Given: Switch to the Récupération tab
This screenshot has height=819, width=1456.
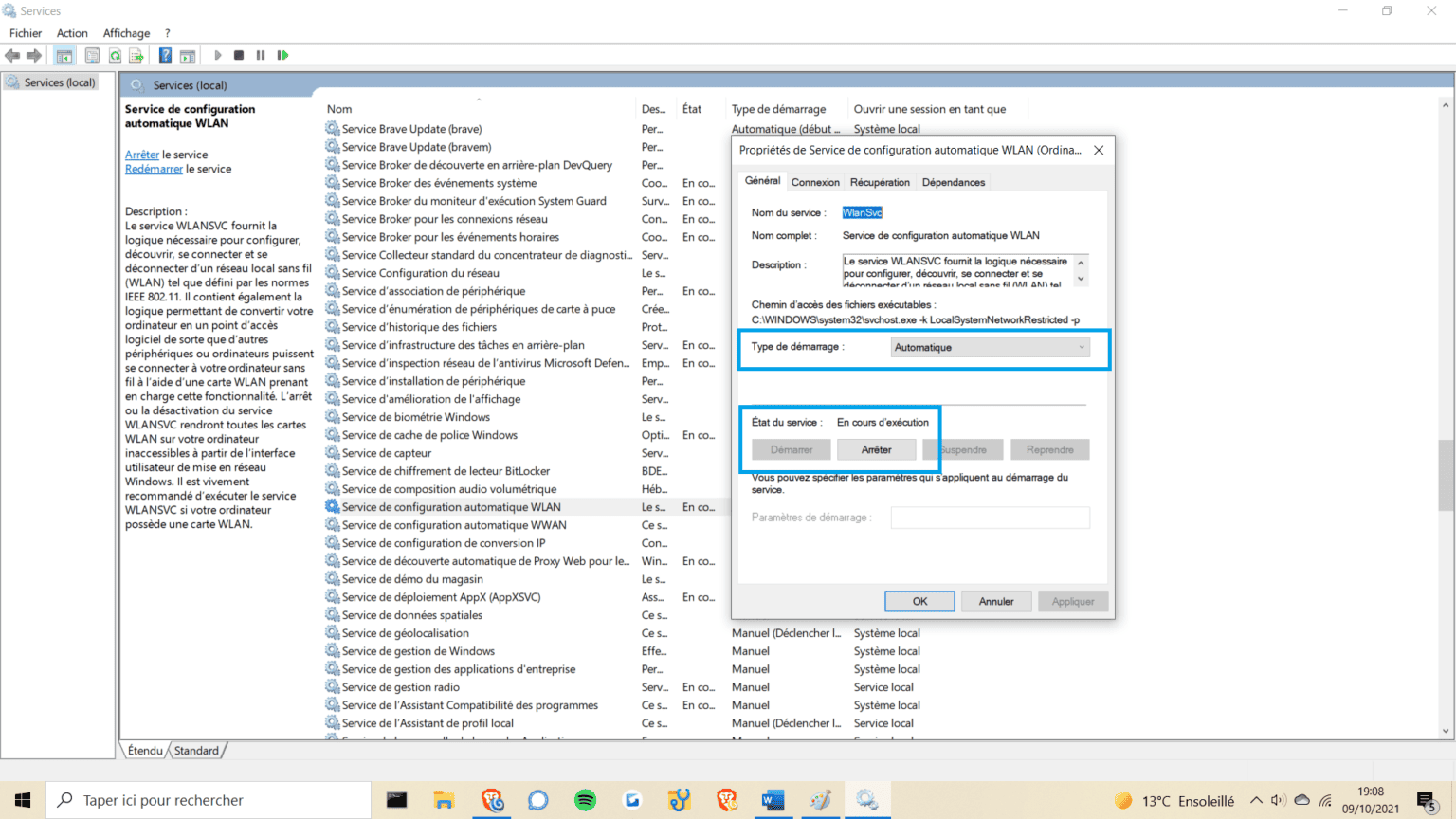Looking at the screenshot, I should (880, 182).
